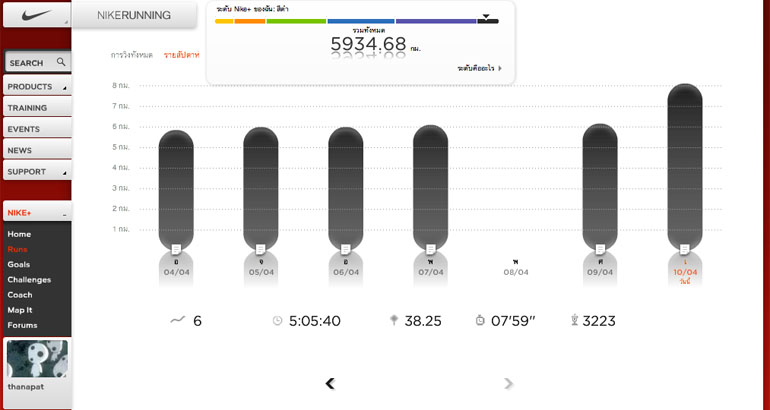Select the 09/04 run bar

pyautogui.click(x=600, y=185)
